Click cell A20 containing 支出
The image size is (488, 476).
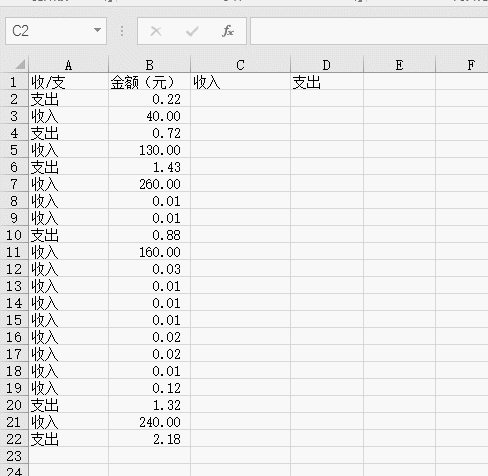pos(69,405)
